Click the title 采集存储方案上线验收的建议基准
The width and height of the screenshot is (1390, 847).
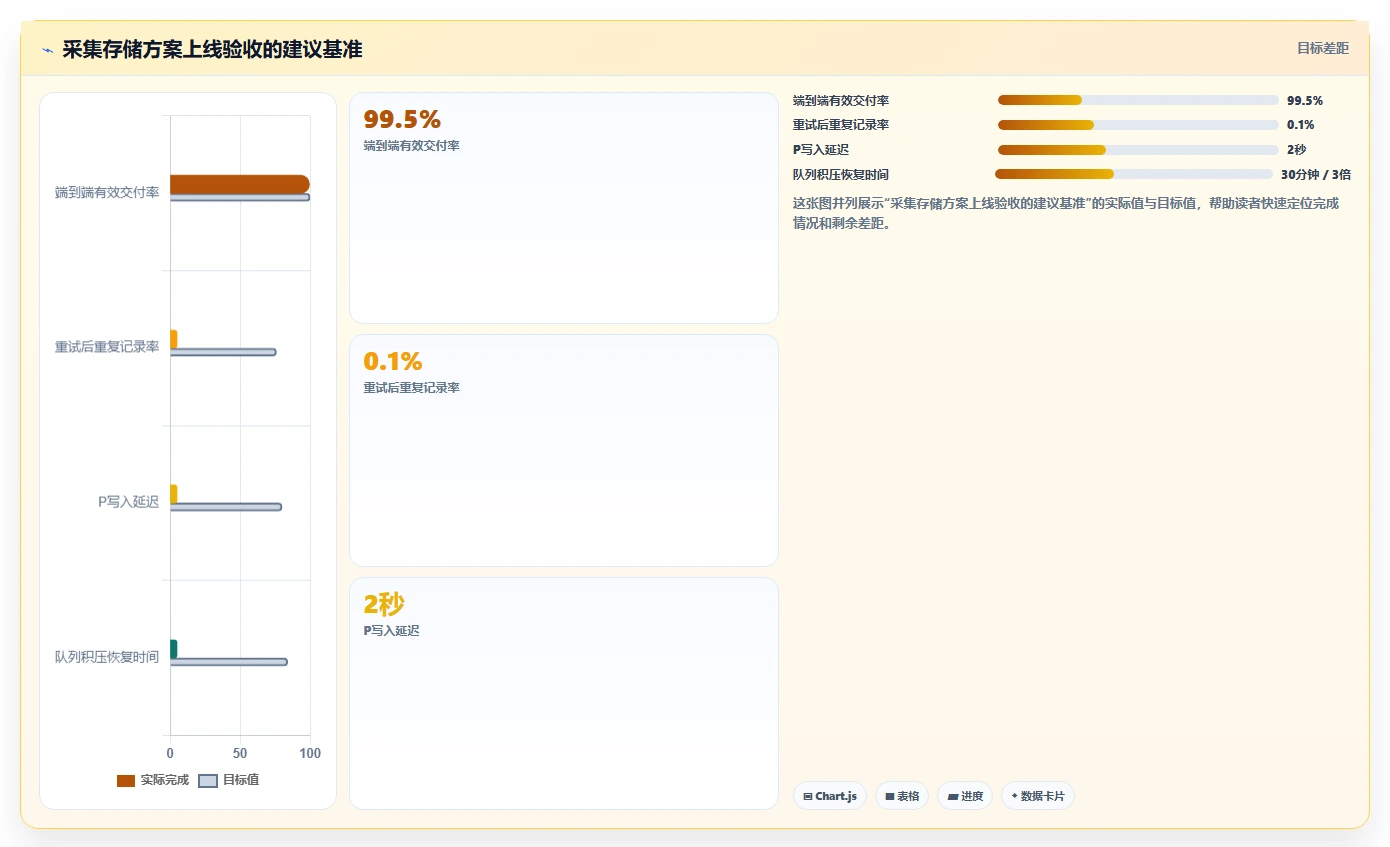[212, 49]
